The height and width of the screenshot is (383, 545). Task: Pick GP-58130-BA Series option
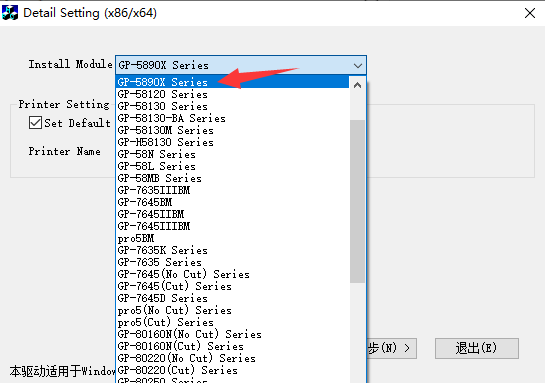coord(233,118)
